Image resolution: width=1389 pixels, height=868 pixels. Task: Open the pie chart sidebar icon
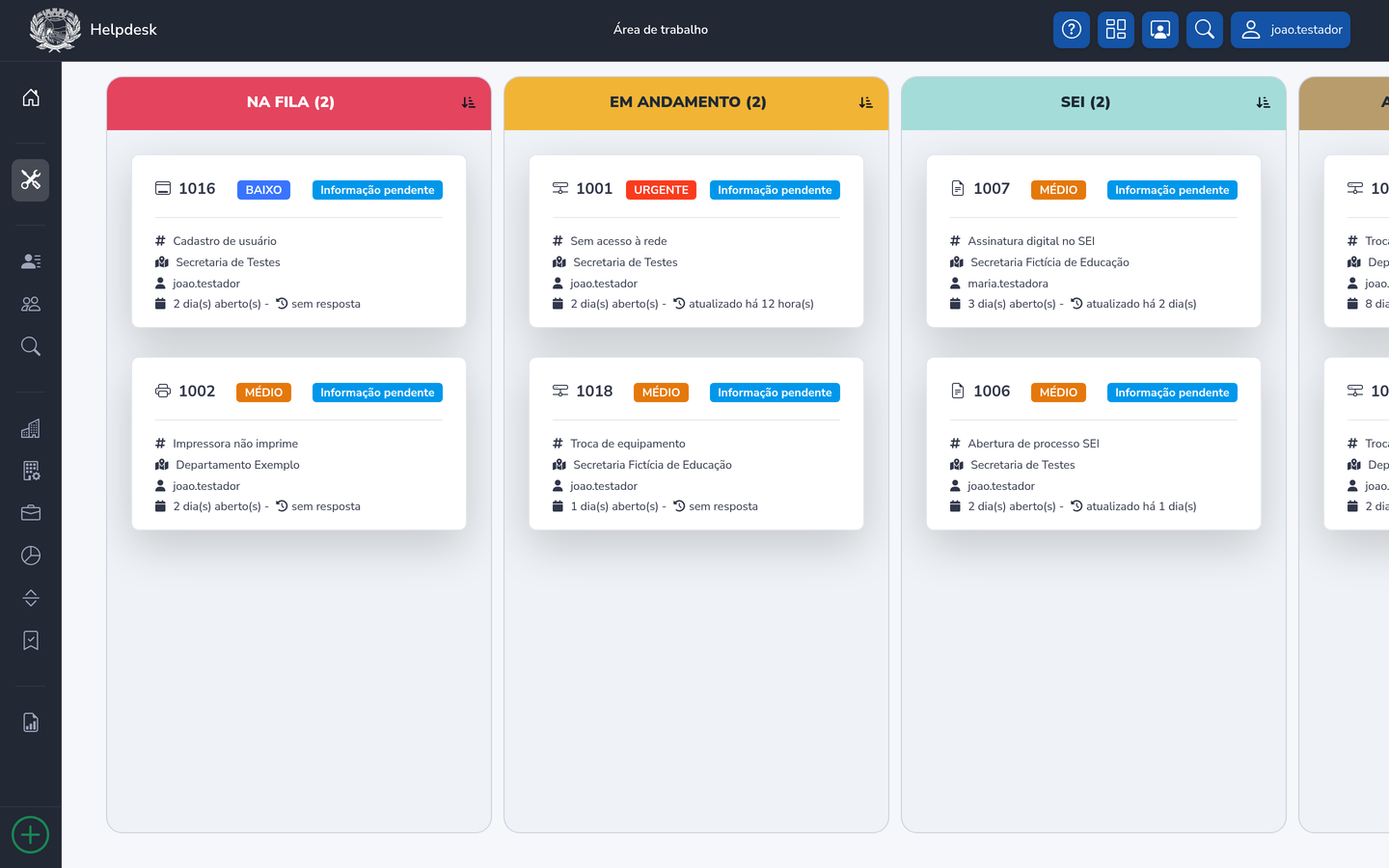pyautogui.click(x=31, y=556)
